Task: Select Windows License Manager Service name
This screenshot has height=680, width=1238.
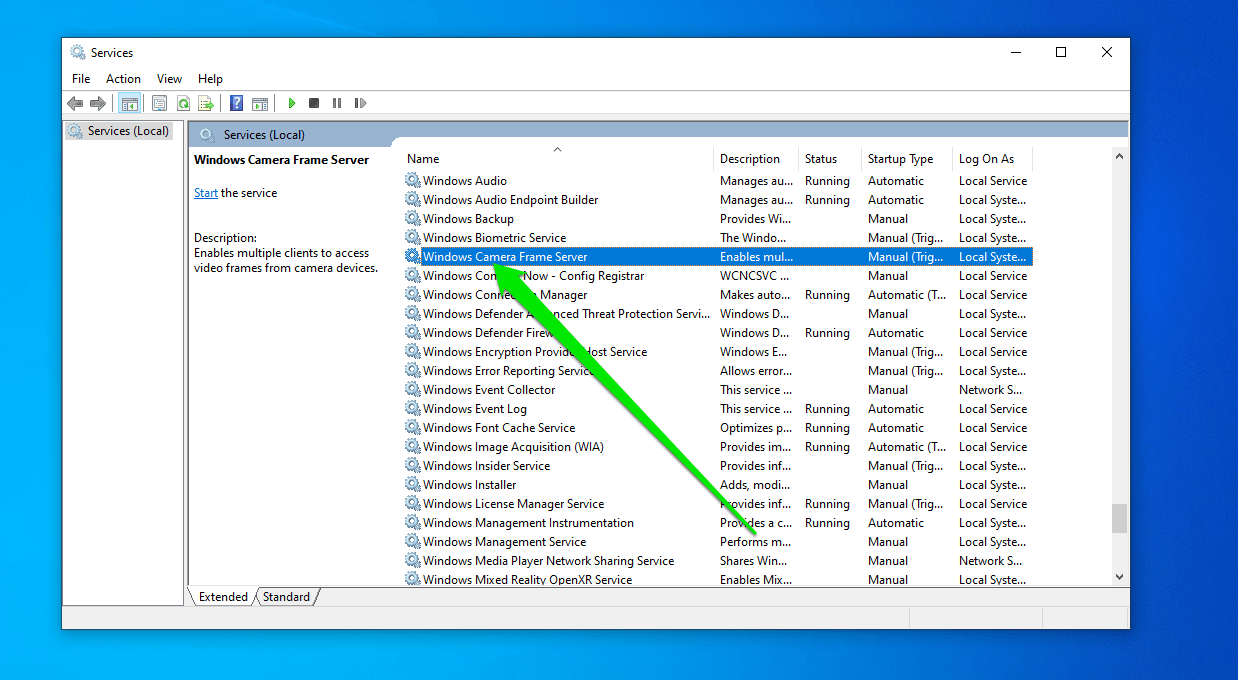Action: pos(513,504)
